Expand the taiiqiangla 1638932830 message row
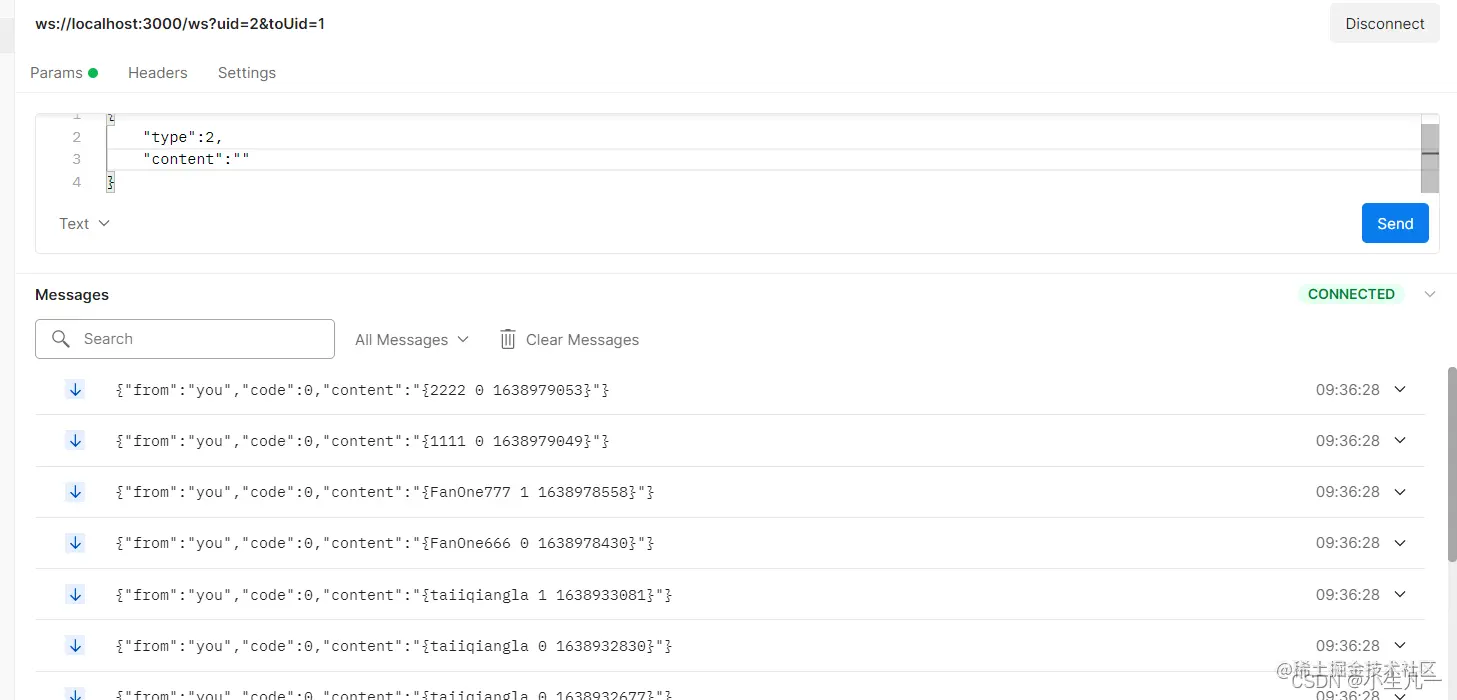1457x700 pixels. tap(1400, 646)
